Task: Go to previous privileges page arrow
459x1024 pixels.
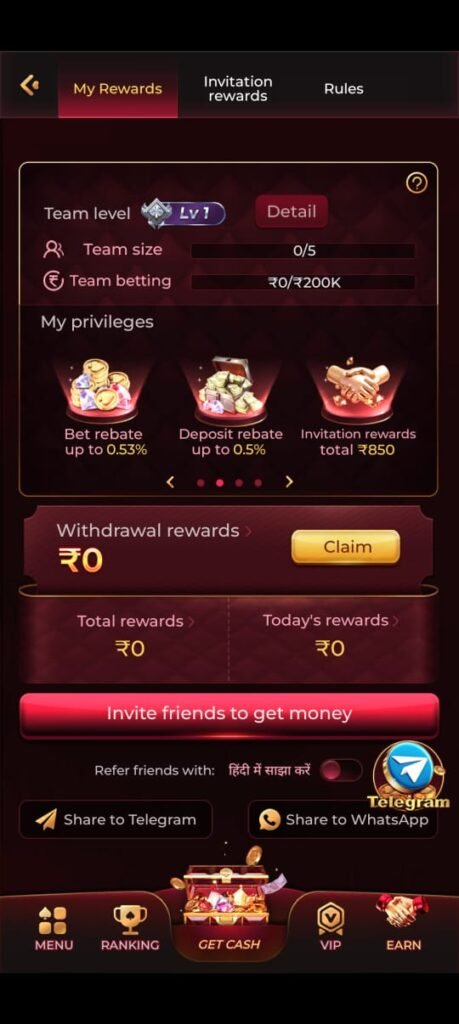Action: (x=170, y=482)
